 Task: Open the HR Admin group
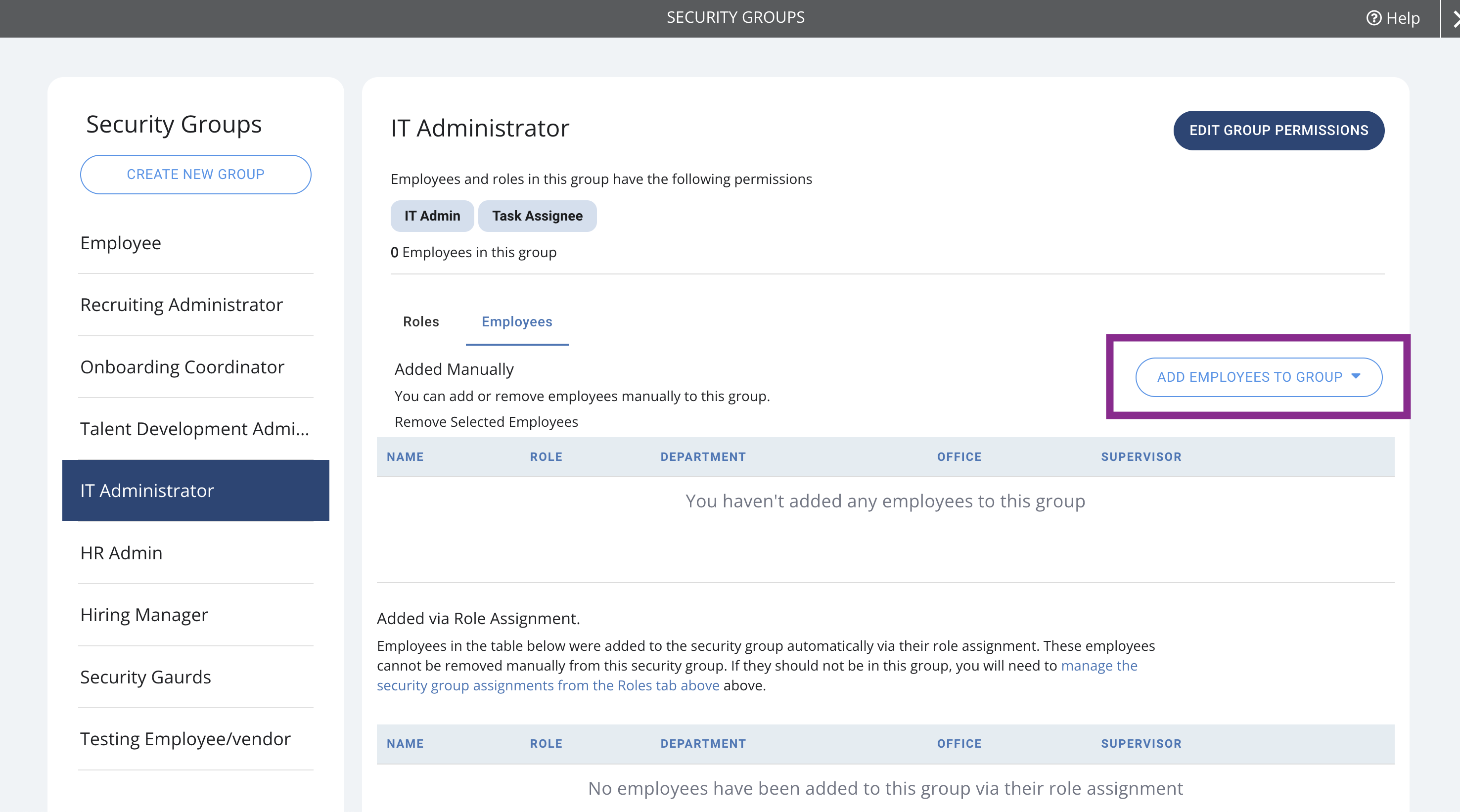195,553
